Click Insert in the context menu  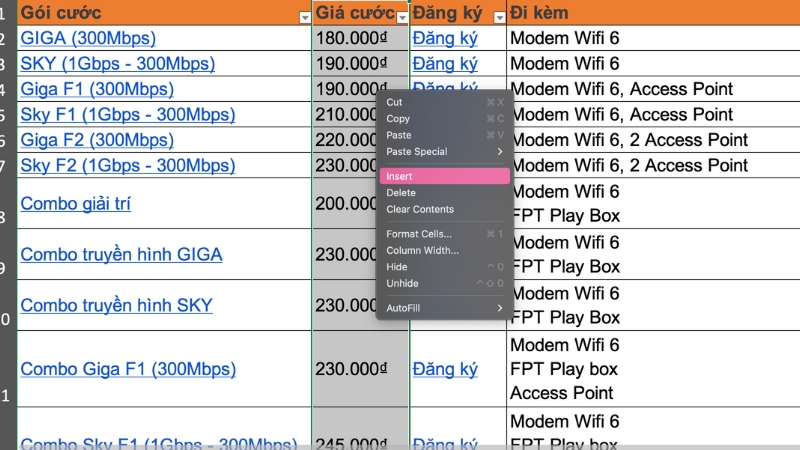pos(400,176)
